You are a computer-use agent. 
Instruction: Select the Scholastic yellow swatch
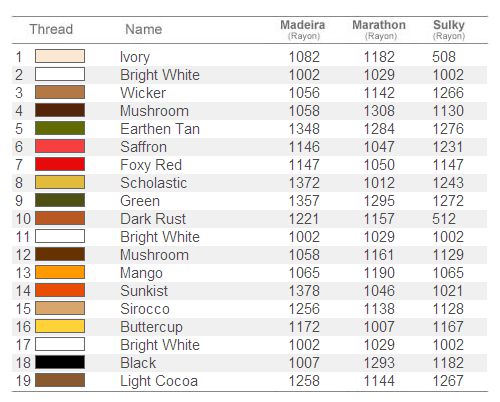click(x=60, y=182)
